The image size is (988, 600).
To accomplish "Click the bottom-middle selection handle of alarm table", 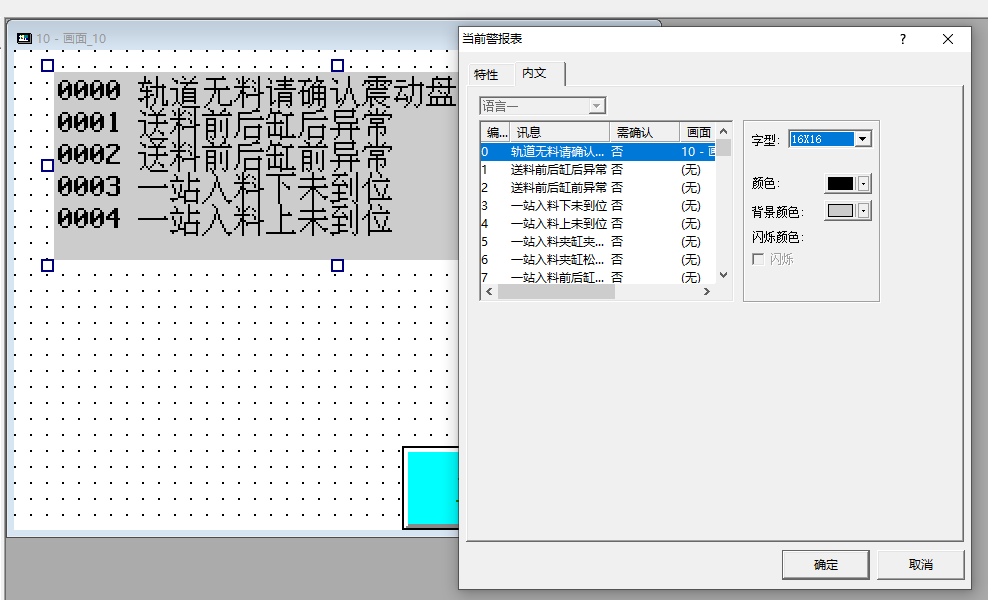I will click(x=337, y=265).
